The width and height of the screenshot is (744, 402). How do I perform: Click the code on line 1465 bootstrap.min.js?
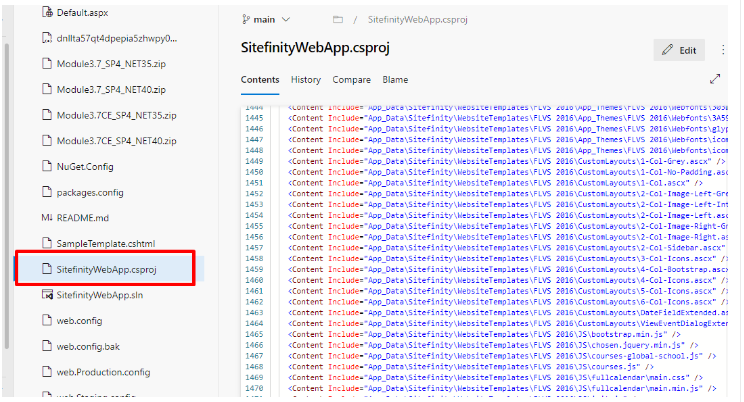coord(484,334)
